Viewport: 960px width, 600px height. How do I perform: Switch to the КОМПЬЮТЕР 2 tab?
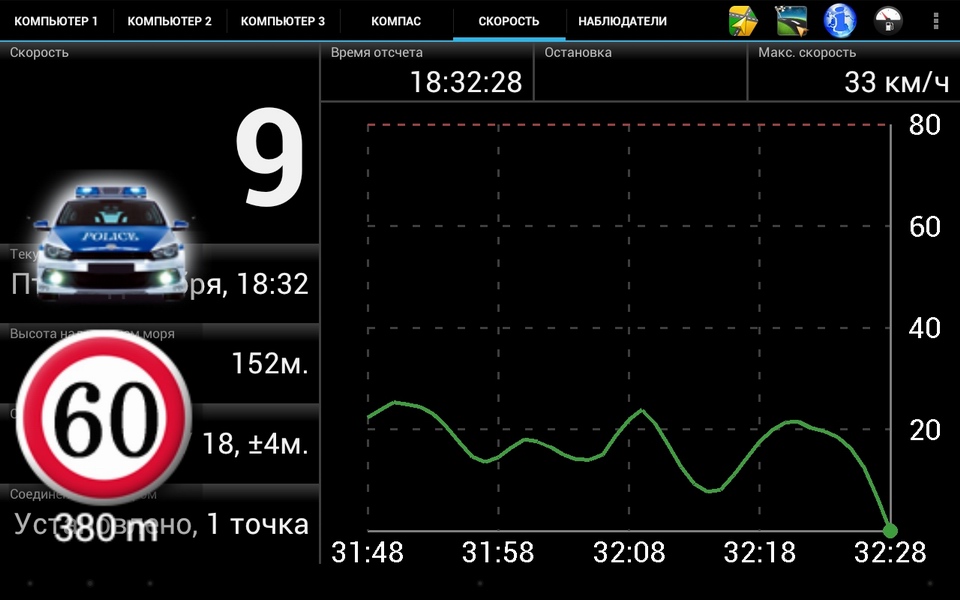pos(170,21)
